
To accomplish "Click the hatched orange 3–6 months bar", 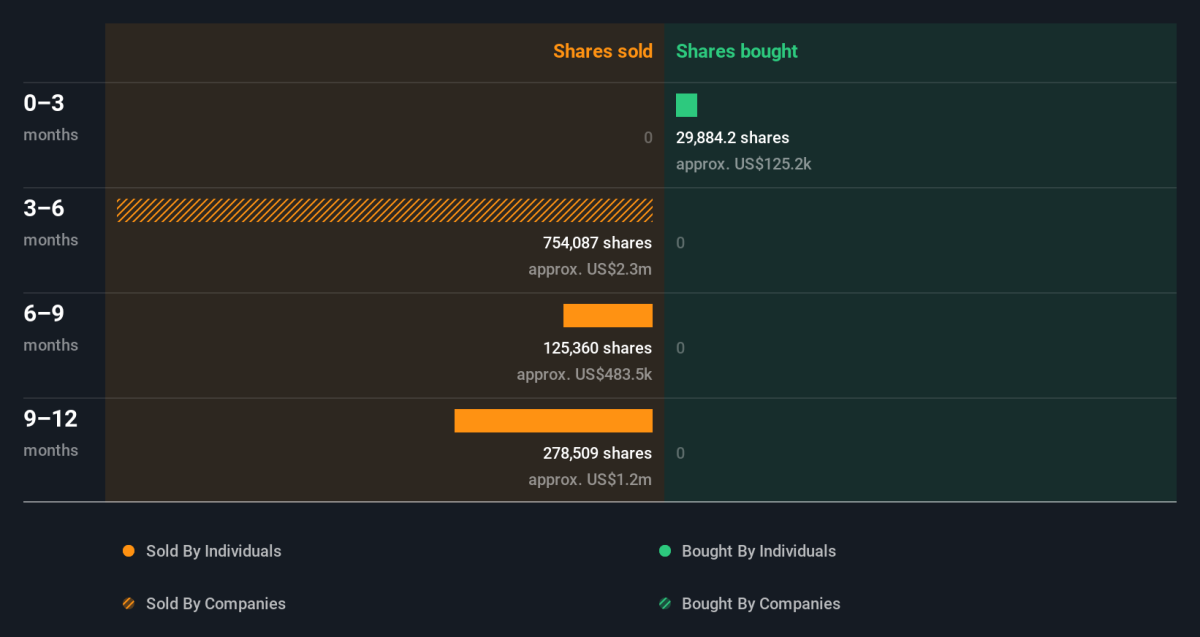I will [384, 210].
